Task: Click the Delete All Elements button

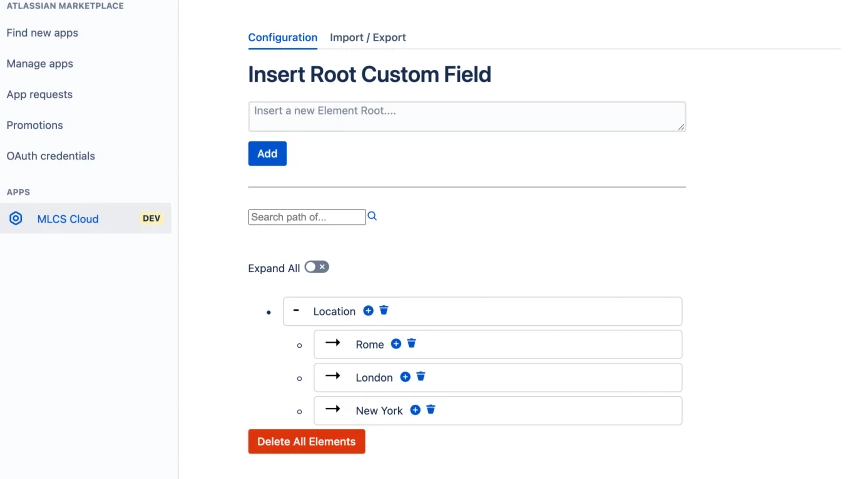Action: (x=306, y=442)
